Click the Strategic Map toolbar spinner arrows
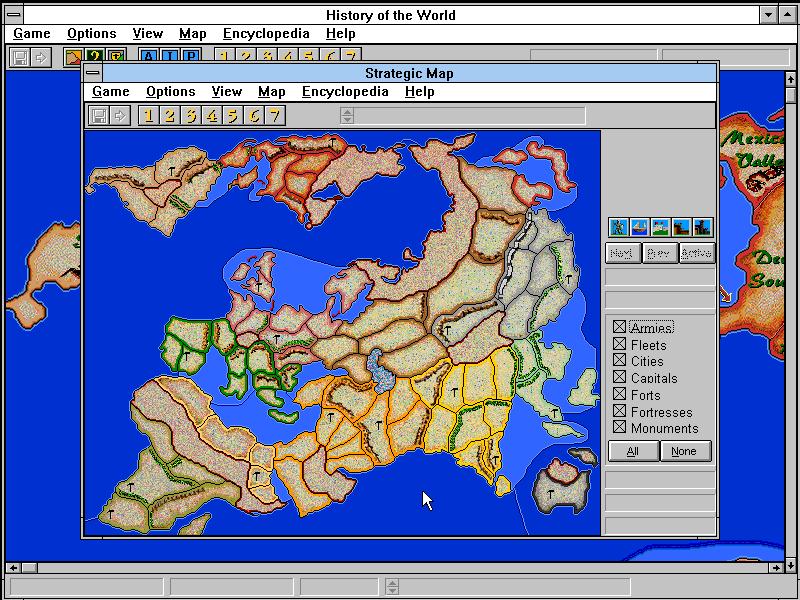This screenshot has height=600, width=800. [347, 116]
